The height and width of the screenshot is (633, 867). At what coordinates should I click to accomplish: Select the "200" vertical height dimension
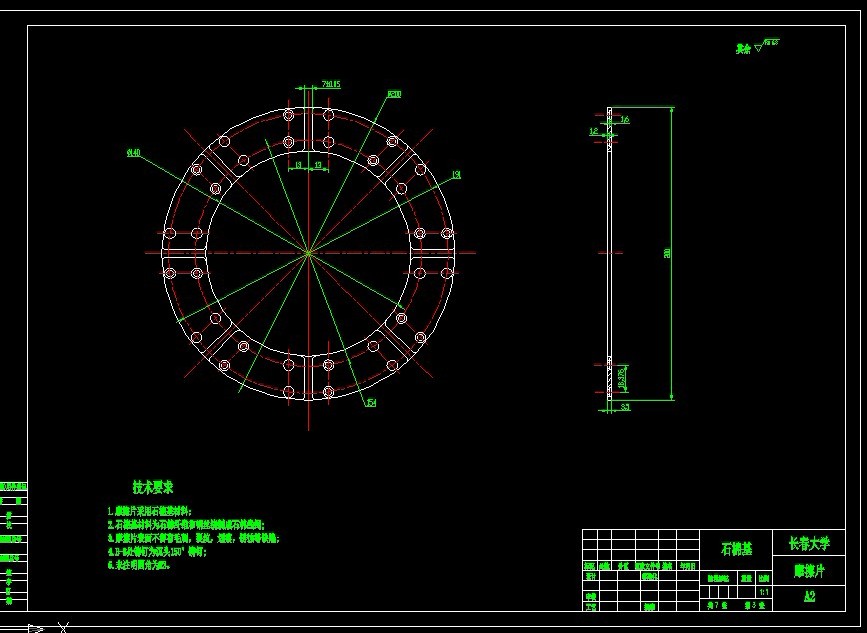coord(667,253)
